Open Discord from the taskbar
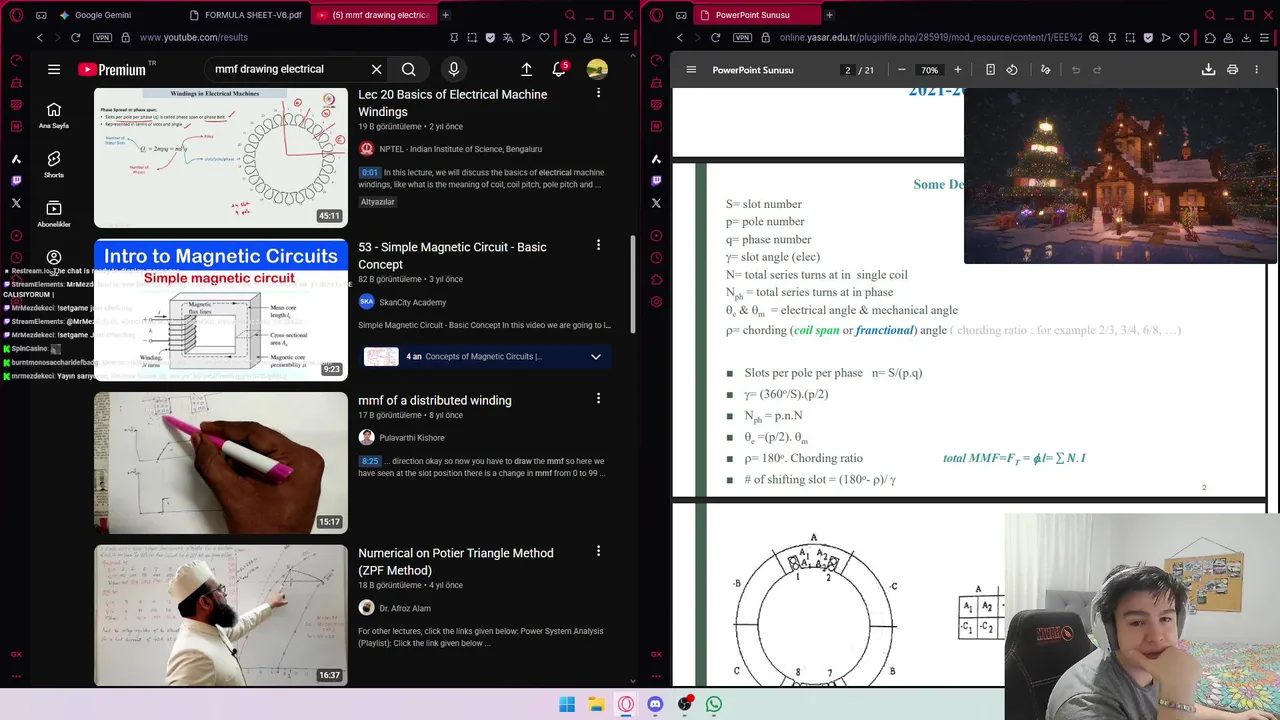 (x=655, y=704)
